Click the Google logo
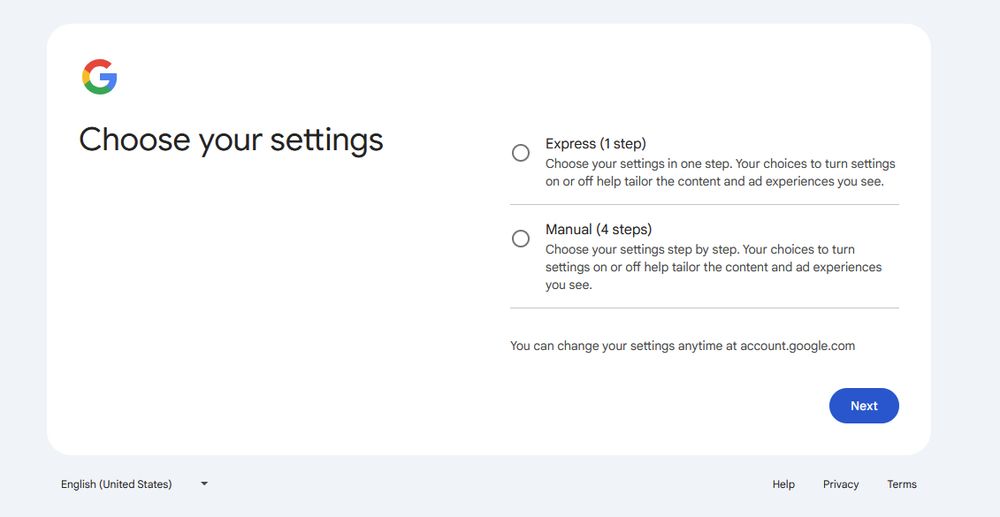1000x517 pixels. click(100, 77)
